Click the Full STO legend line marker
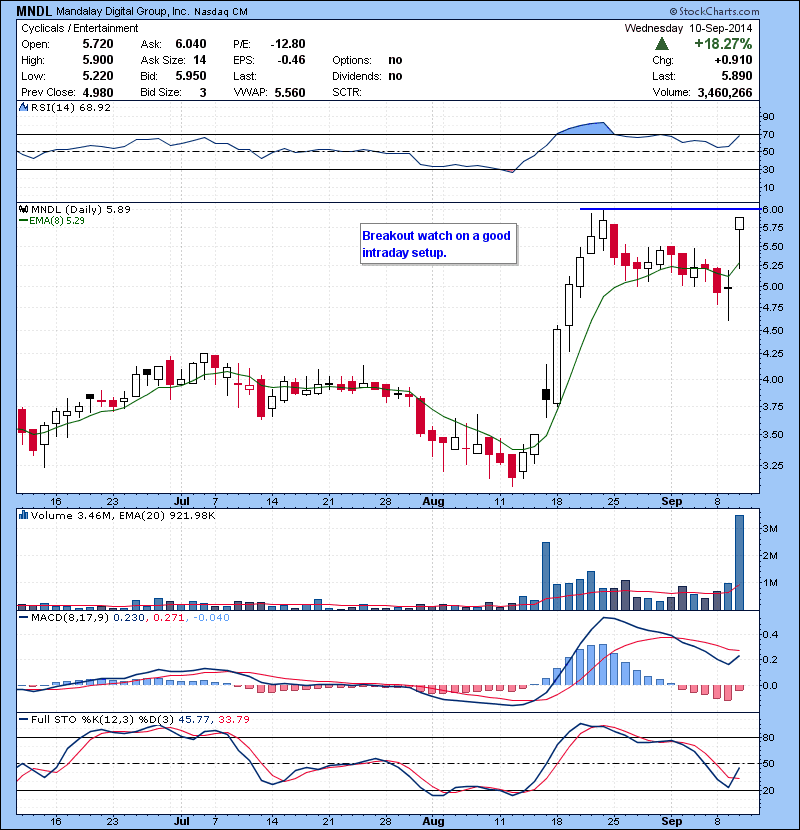800x830 pixels. [23, 719]
